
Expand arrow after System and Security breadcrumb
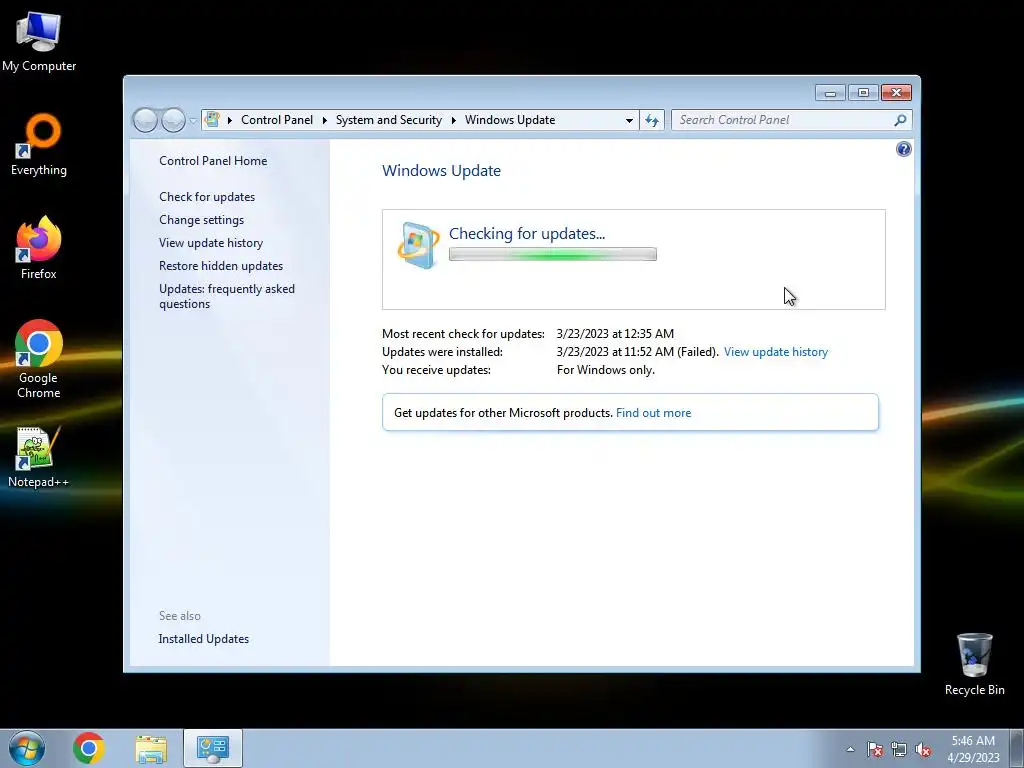coord(453,120)
